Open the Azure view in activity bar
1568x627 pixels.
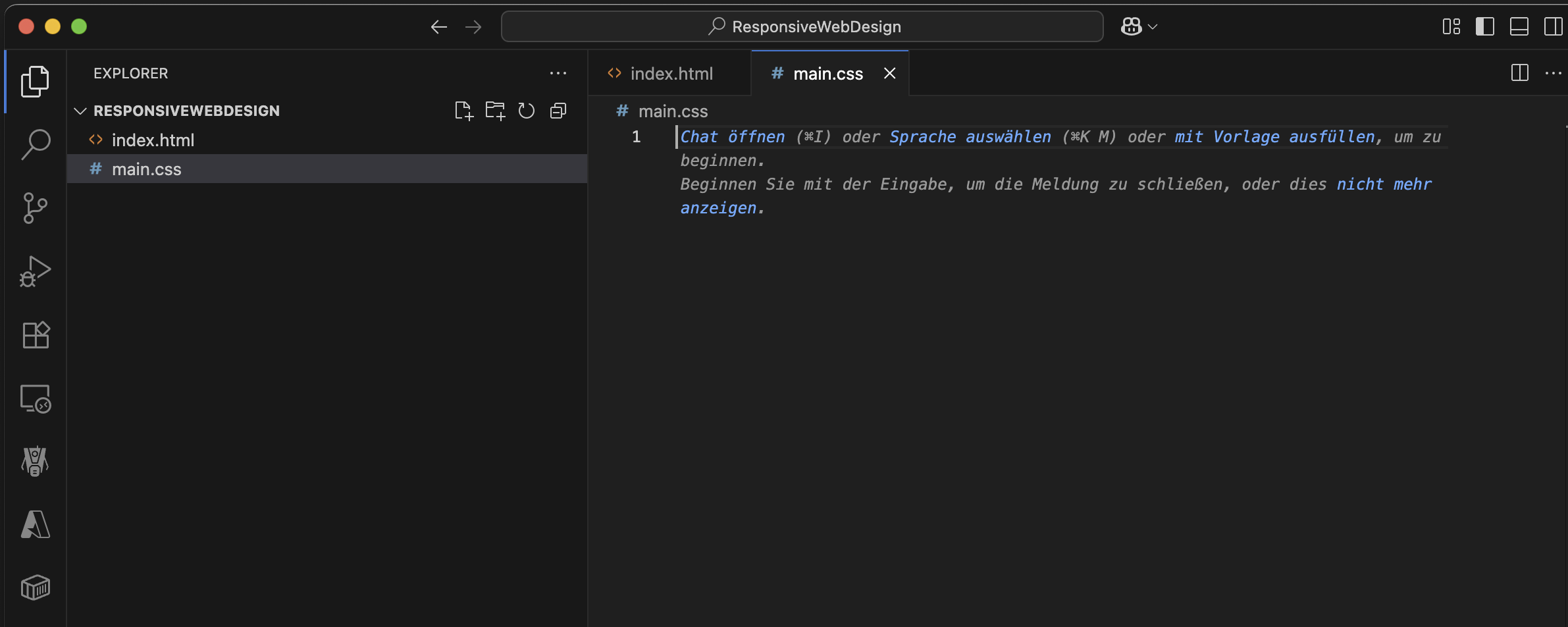(36, 525)
